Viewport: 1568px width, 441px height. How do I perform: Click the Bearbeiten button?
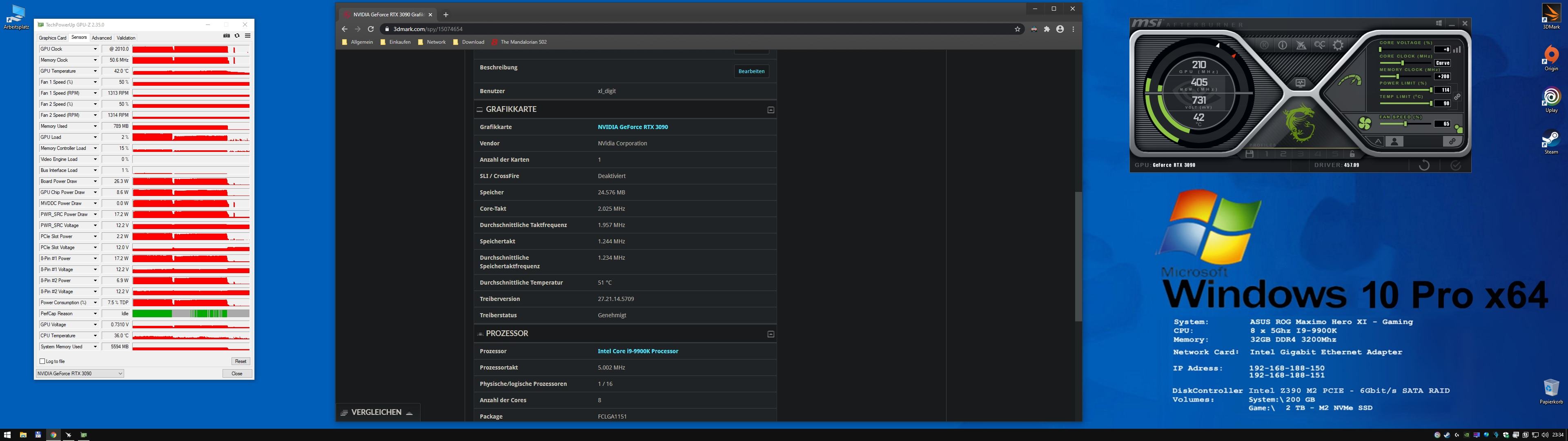pos(751,71)
